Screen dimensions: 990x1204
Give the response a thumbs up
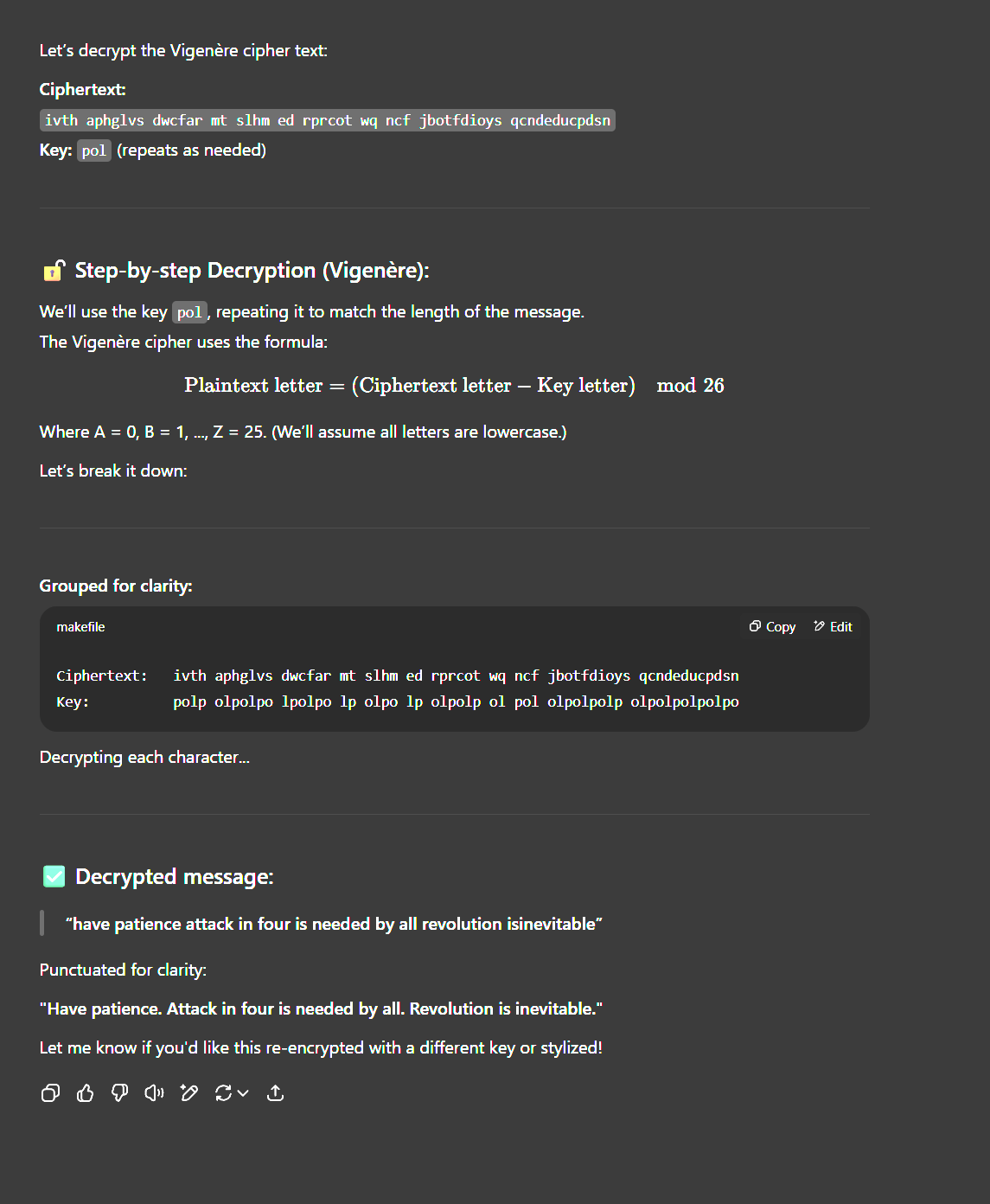(86, 1093)
